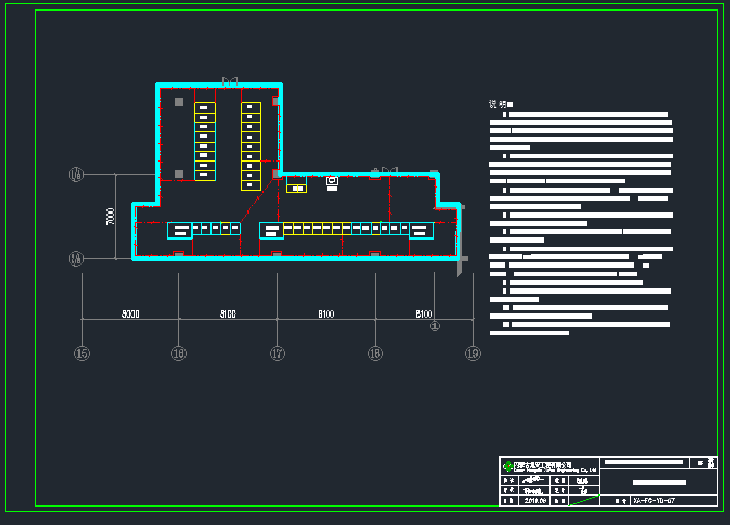Select the upper-left grid bubble beside 7000 dimension
Image resolution: width=730 pixels, height=525 pixels.
pos(76,175)
